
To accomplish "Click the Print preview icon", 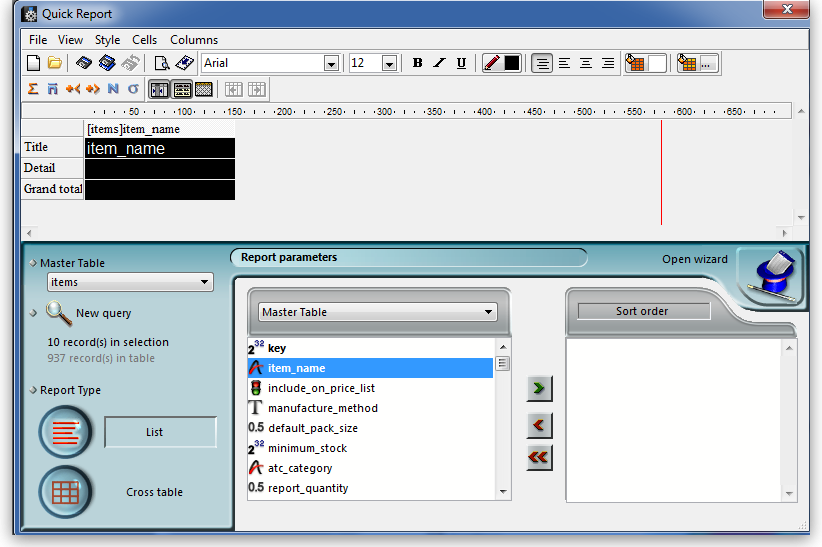I will pyautogui.click(x=161, y=63).
